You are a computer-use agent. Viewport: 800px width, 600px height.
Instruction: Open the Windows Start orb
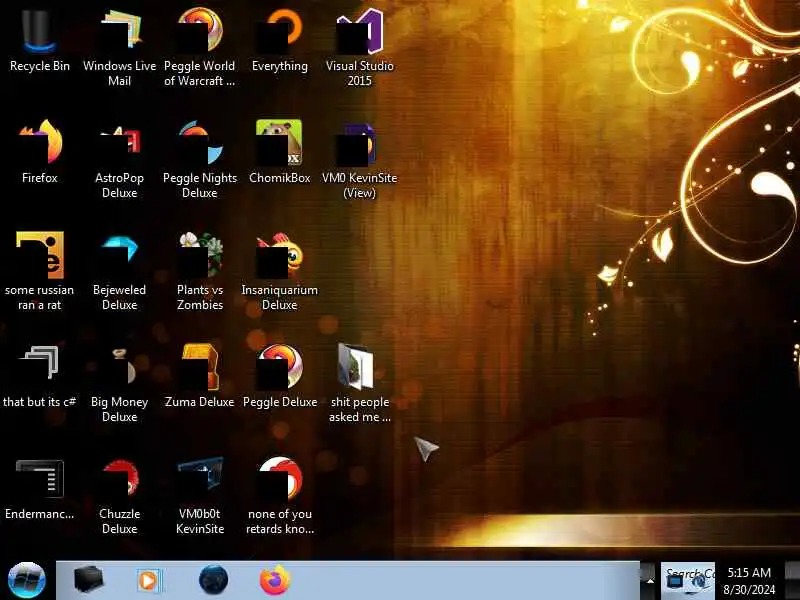(27, 580)
